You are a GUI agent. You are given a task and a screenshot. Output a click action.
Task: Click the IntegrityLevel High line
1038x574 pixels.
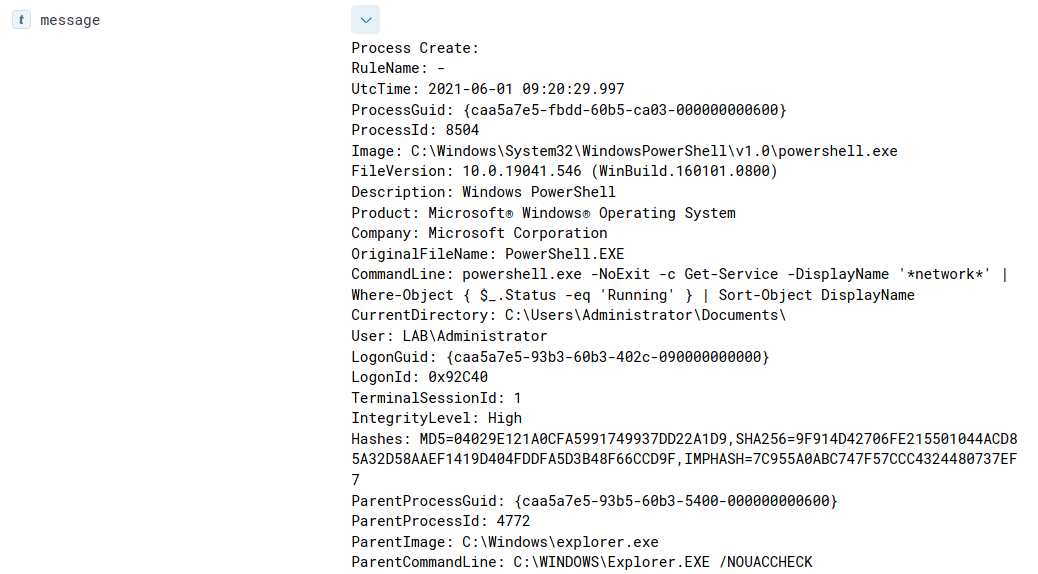[x=436, y=418]
